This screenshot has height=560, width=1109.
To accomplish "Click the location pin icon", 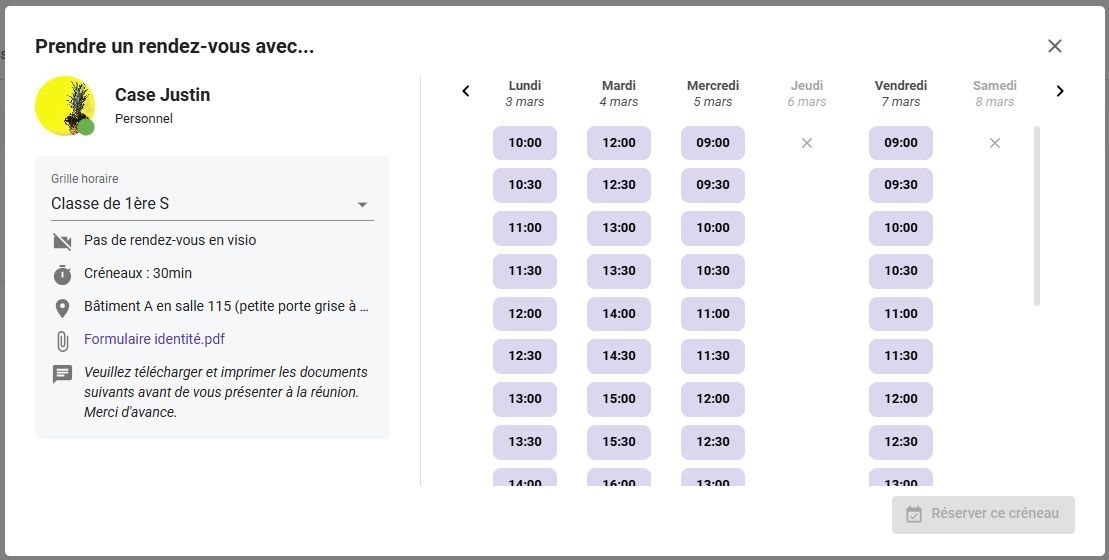I will tap(62, 307).
